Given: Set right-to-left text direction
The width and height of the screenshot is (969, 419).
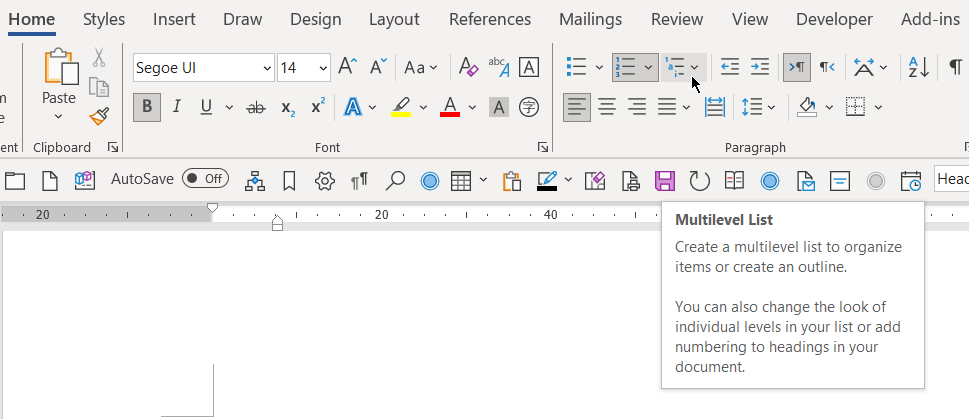Looking at the screenshot, I should tap(827, 67).
